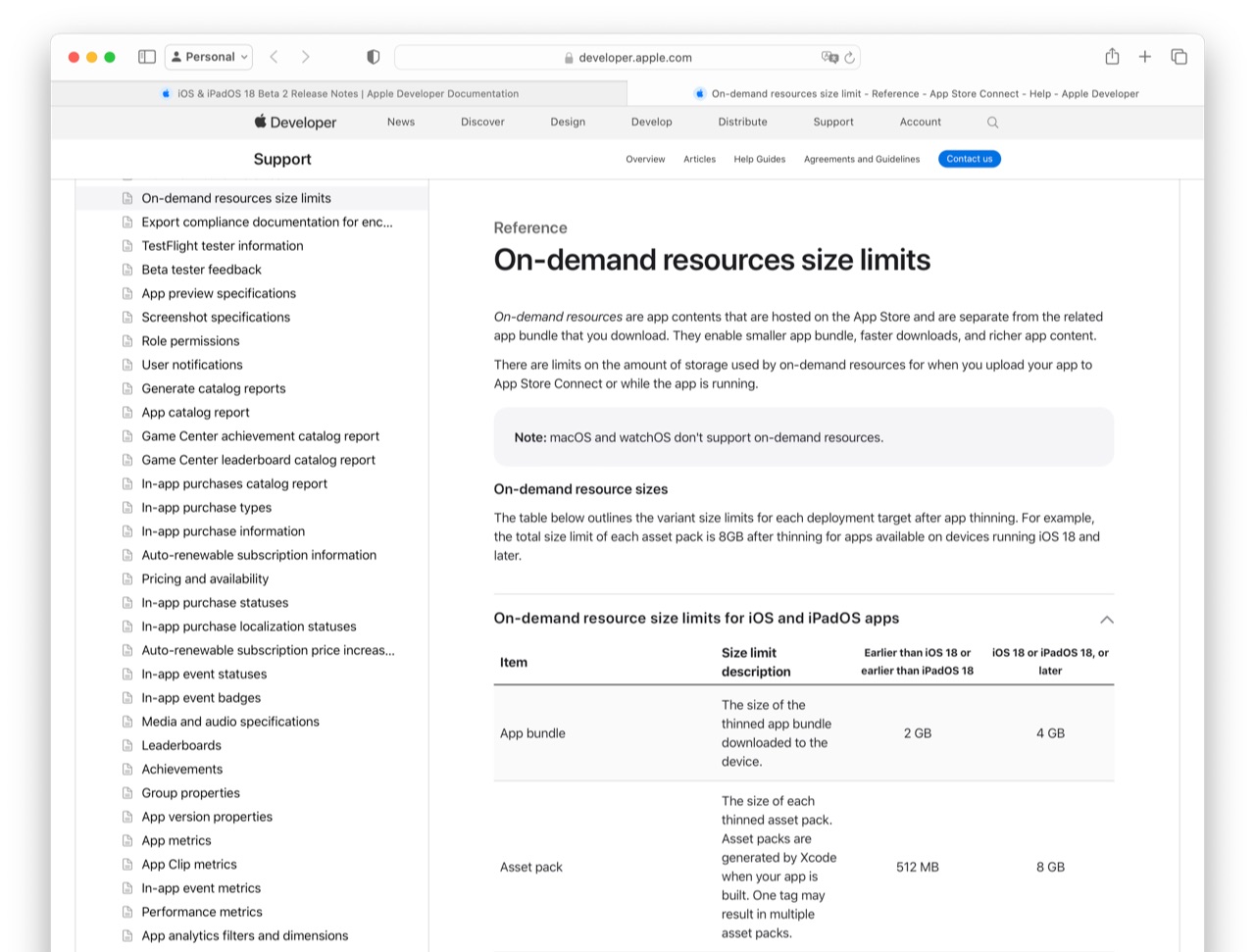Collapse the iOS and iPadOS size limits section

click(x=1107, y=619)
